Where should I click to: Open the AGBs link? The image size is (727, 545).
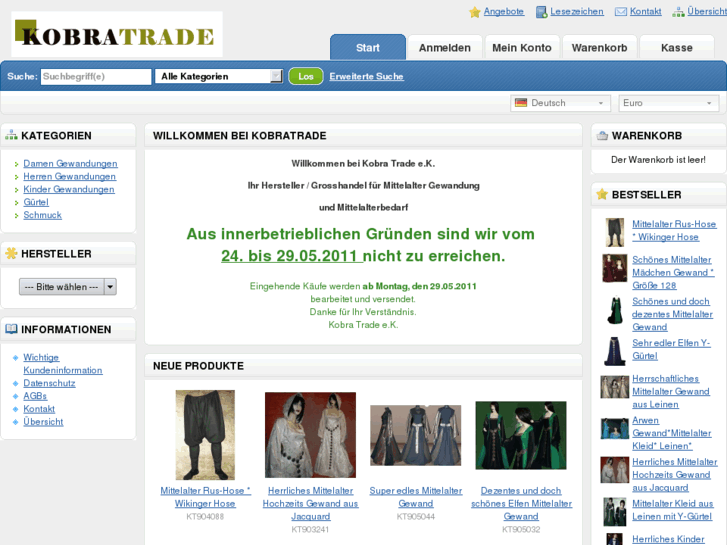[x=35, y=396]
